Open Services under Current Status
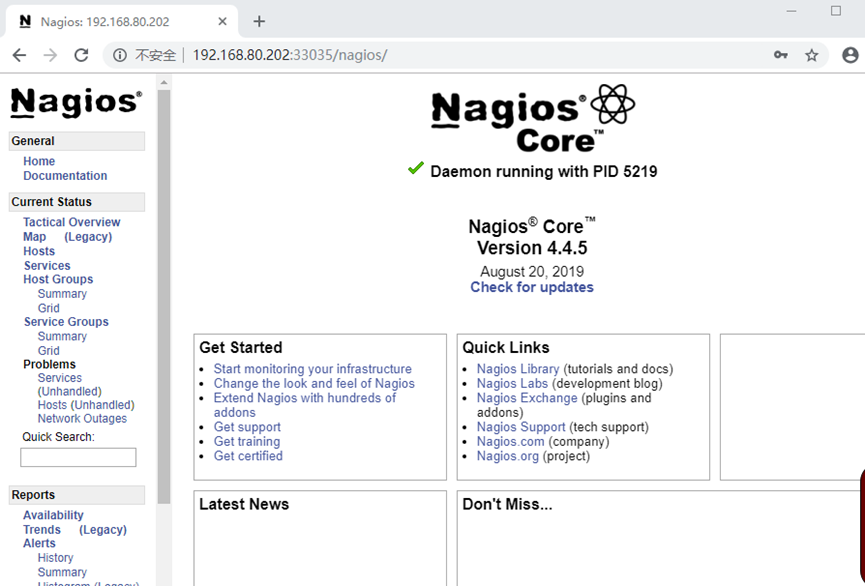Screen dimensions: 865x586 [x=47, y=265]
